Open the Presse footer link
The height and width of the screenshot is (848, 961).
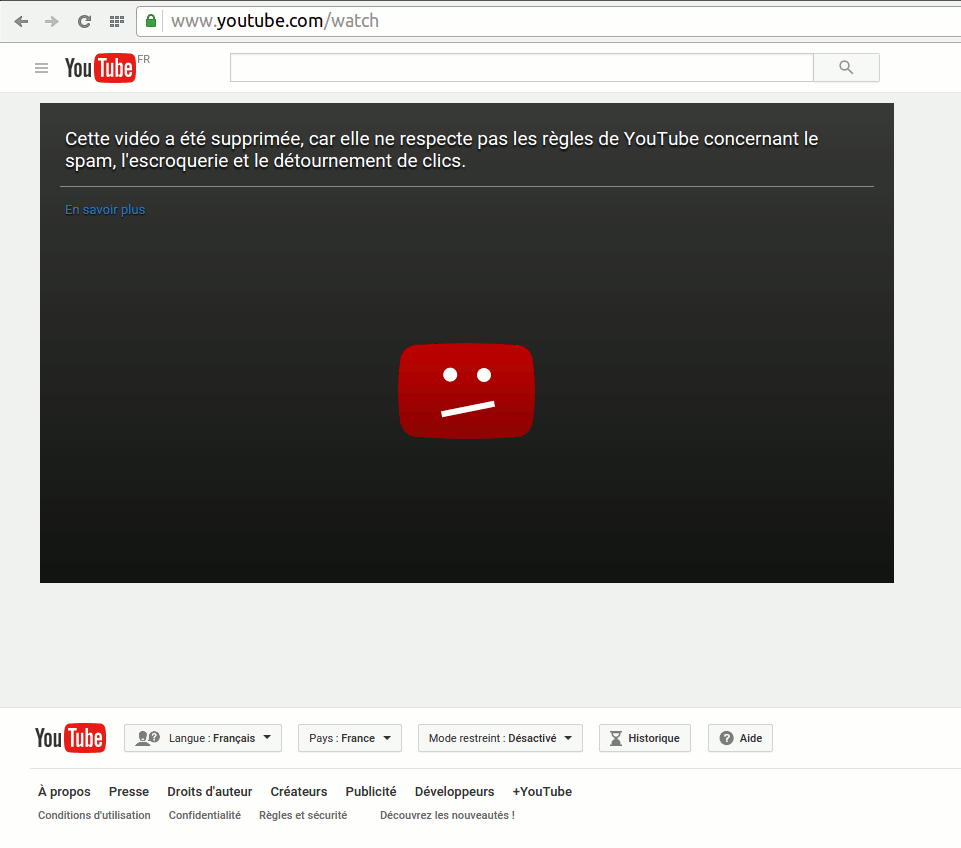point(129,792)
